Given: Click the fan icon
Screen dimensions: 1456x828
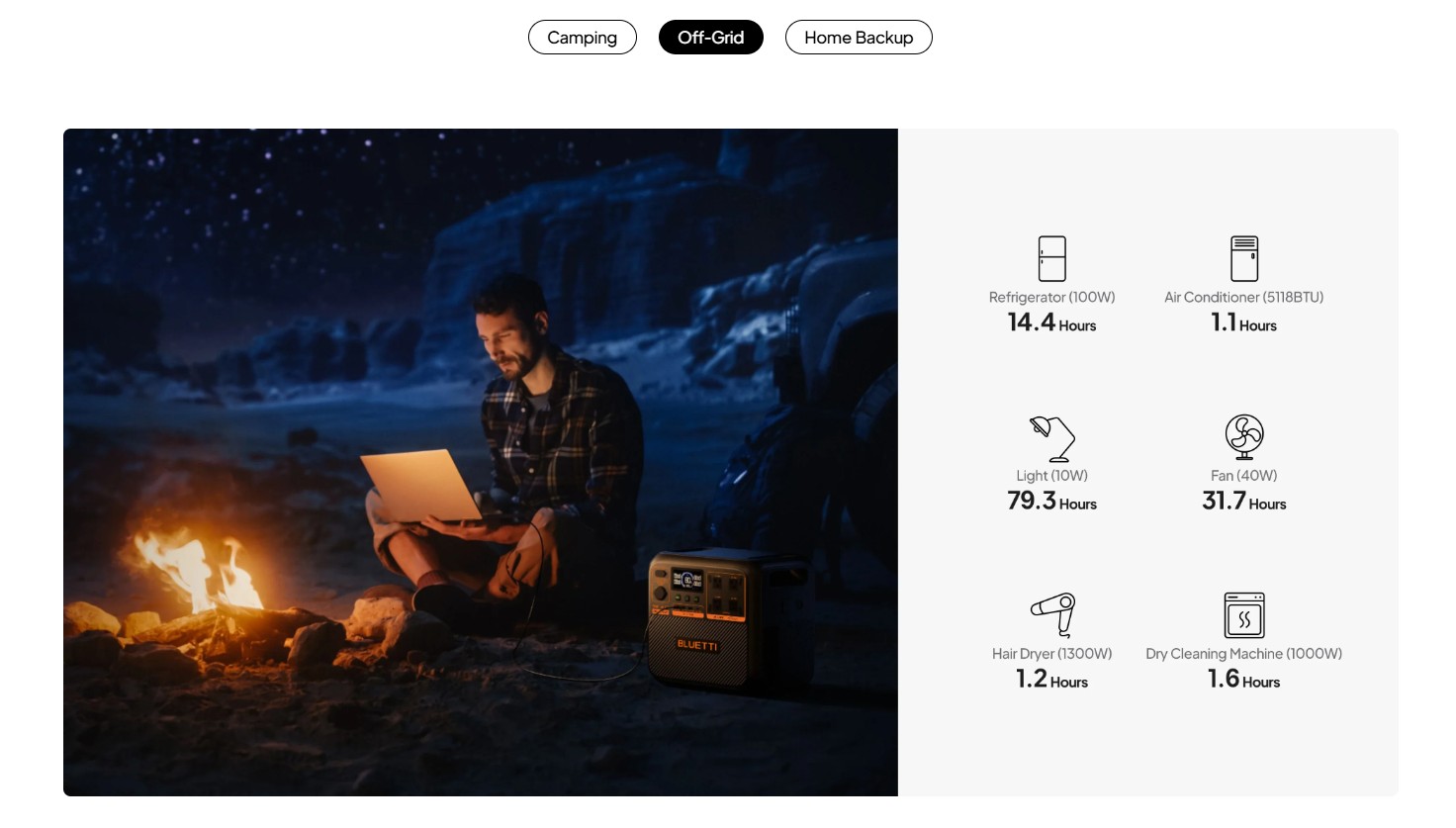Looking at the screenshot, I should tap(1244, 437).
